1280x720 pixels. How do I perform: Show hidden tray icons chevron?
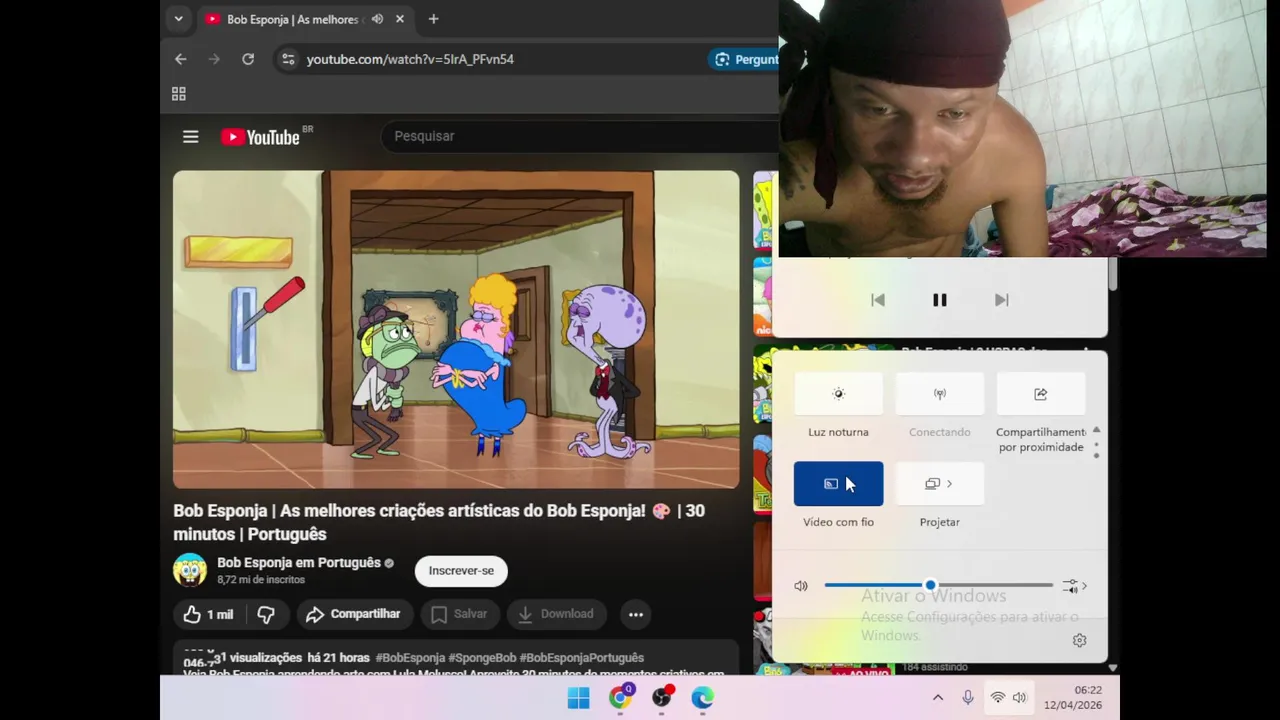pos(937,698)
